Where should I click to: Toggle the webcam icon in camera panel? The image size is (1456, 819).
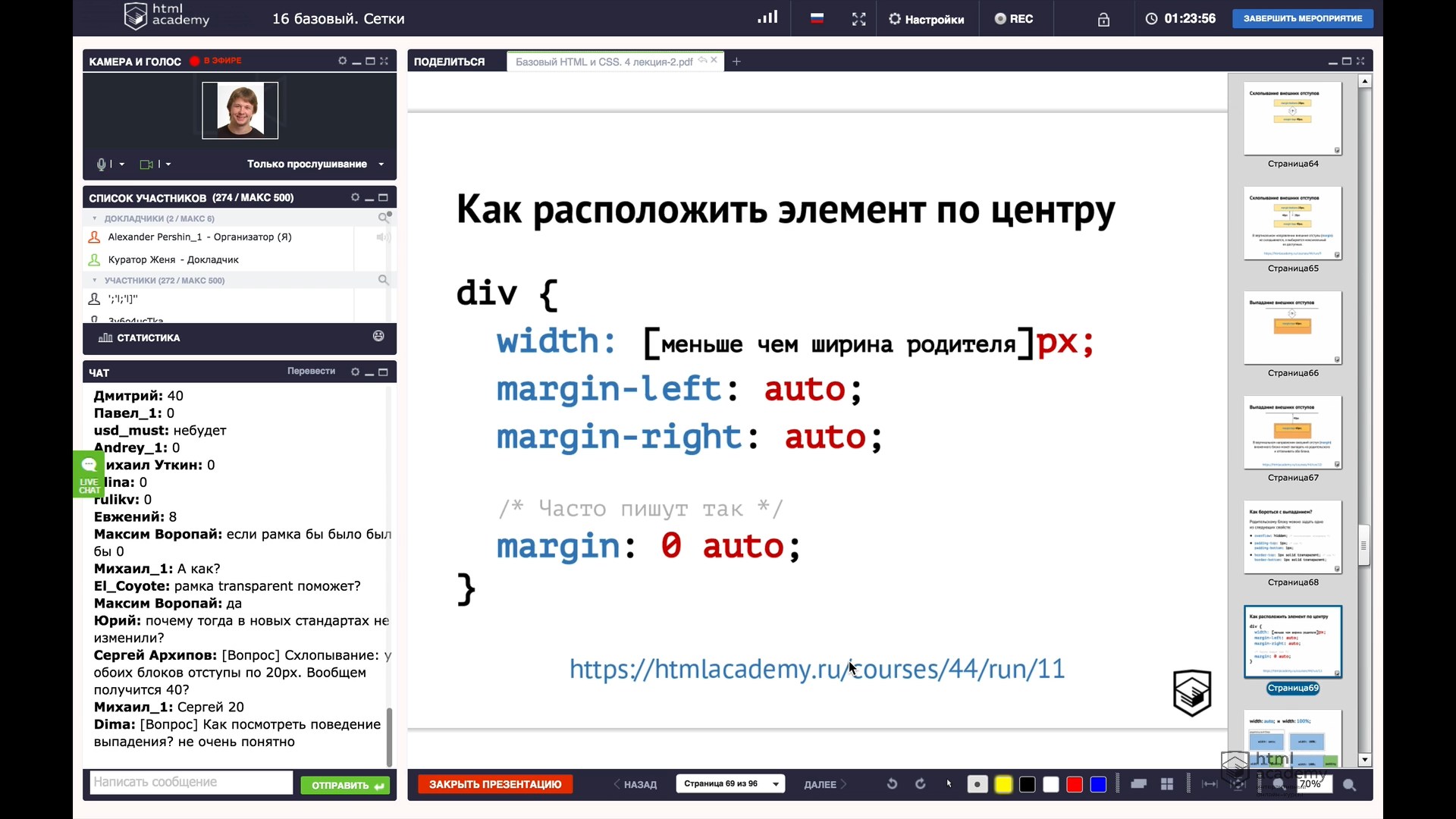point(147,164)
